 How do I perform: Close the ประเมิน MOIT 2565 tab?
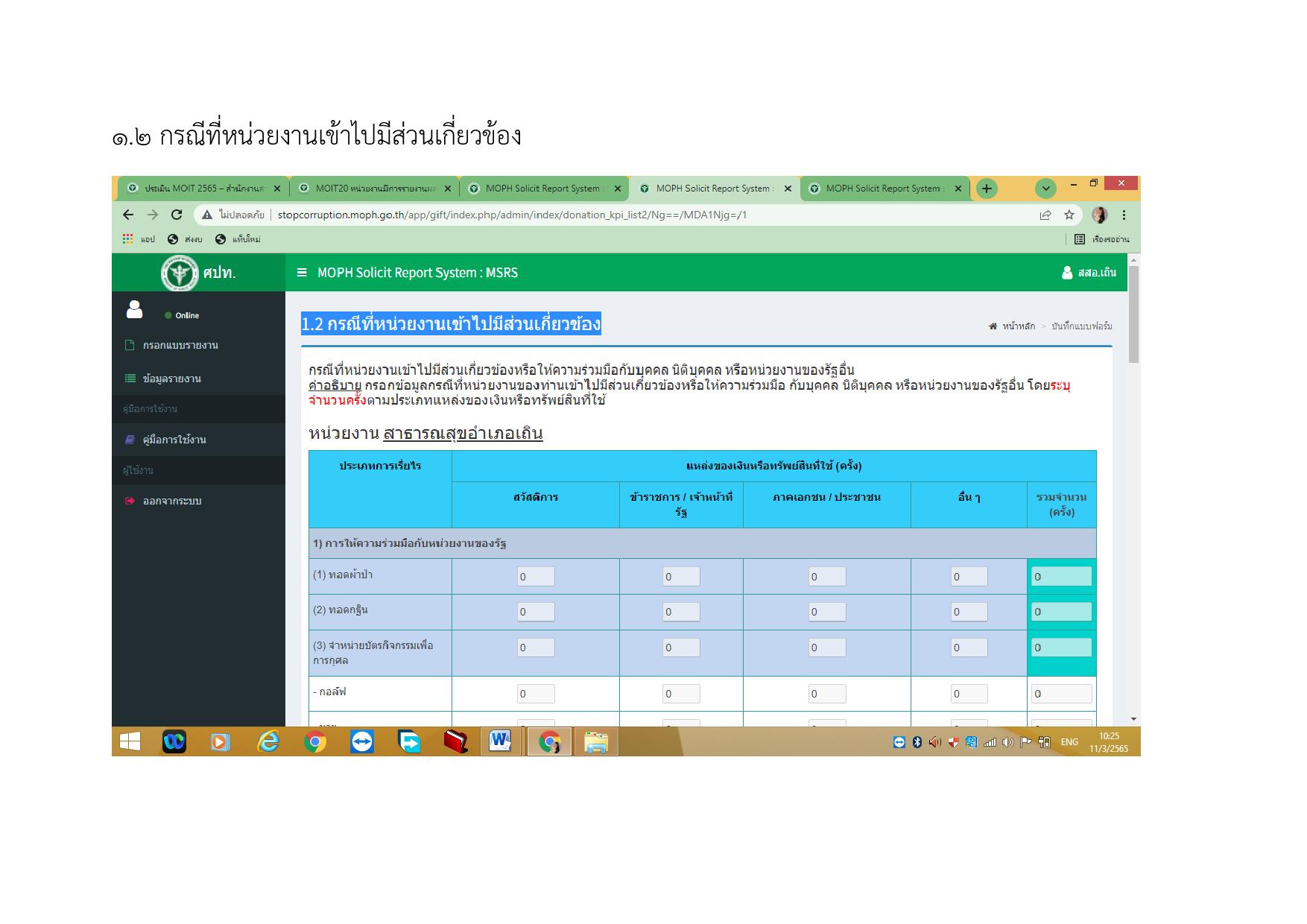coord(277,189)
